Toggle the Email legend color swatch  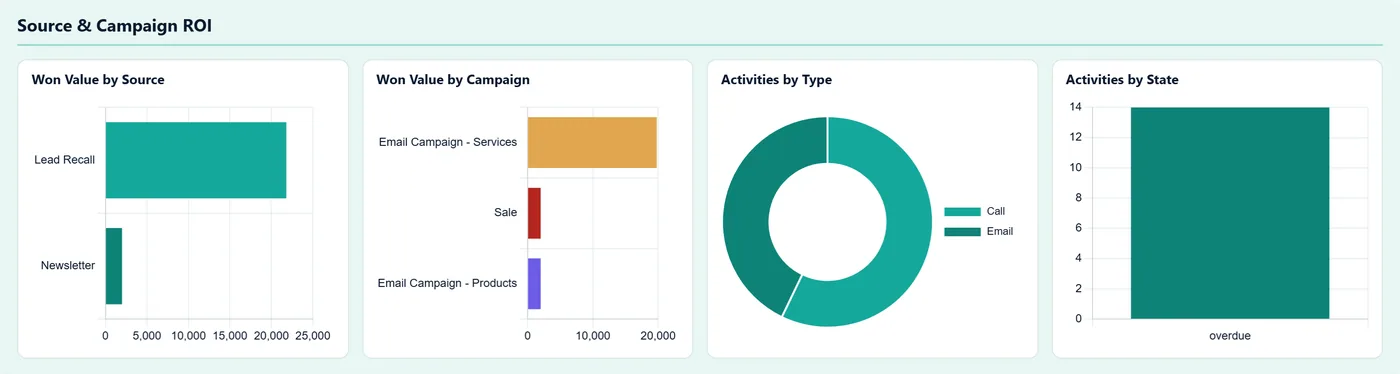point(963,231)
